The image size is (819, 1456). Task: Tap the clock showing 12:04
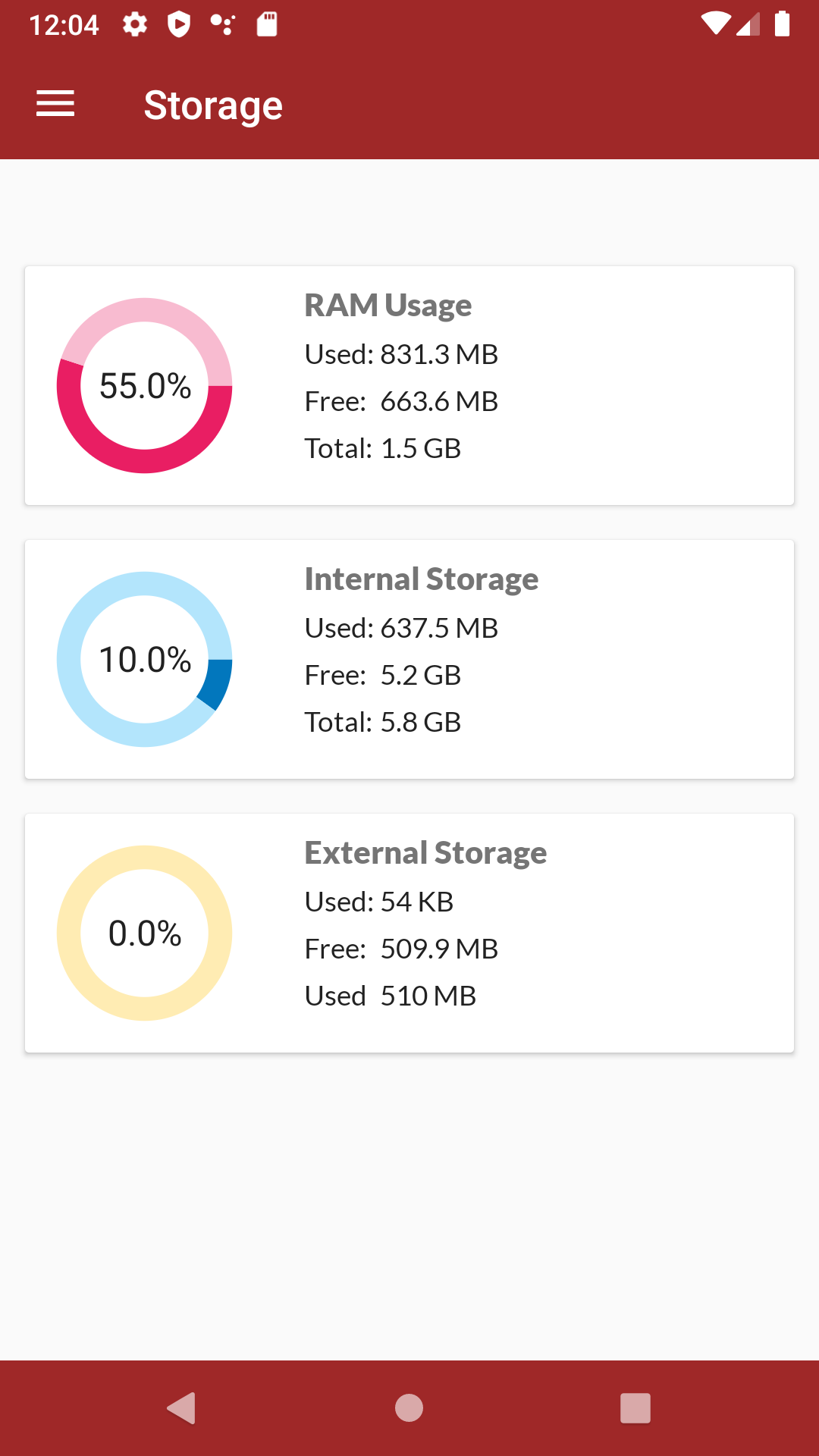click(64, 25)
